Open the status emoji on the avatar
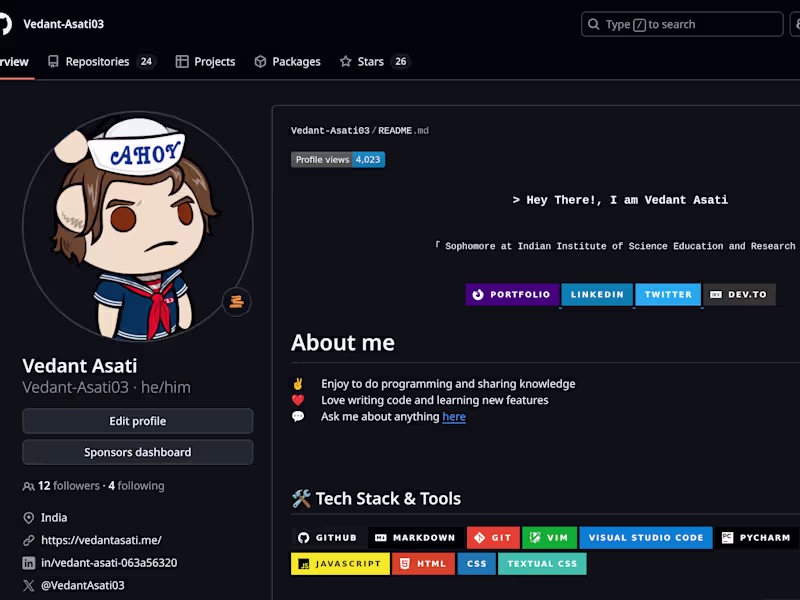The image size is (800, 600). pyautogui.click(x=236, y=301)
